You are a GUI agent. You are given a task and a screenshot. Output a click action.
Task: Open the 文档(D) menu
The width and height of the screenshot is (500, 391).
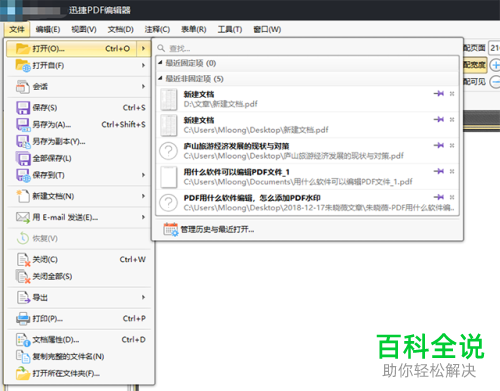tap(121, 29)
